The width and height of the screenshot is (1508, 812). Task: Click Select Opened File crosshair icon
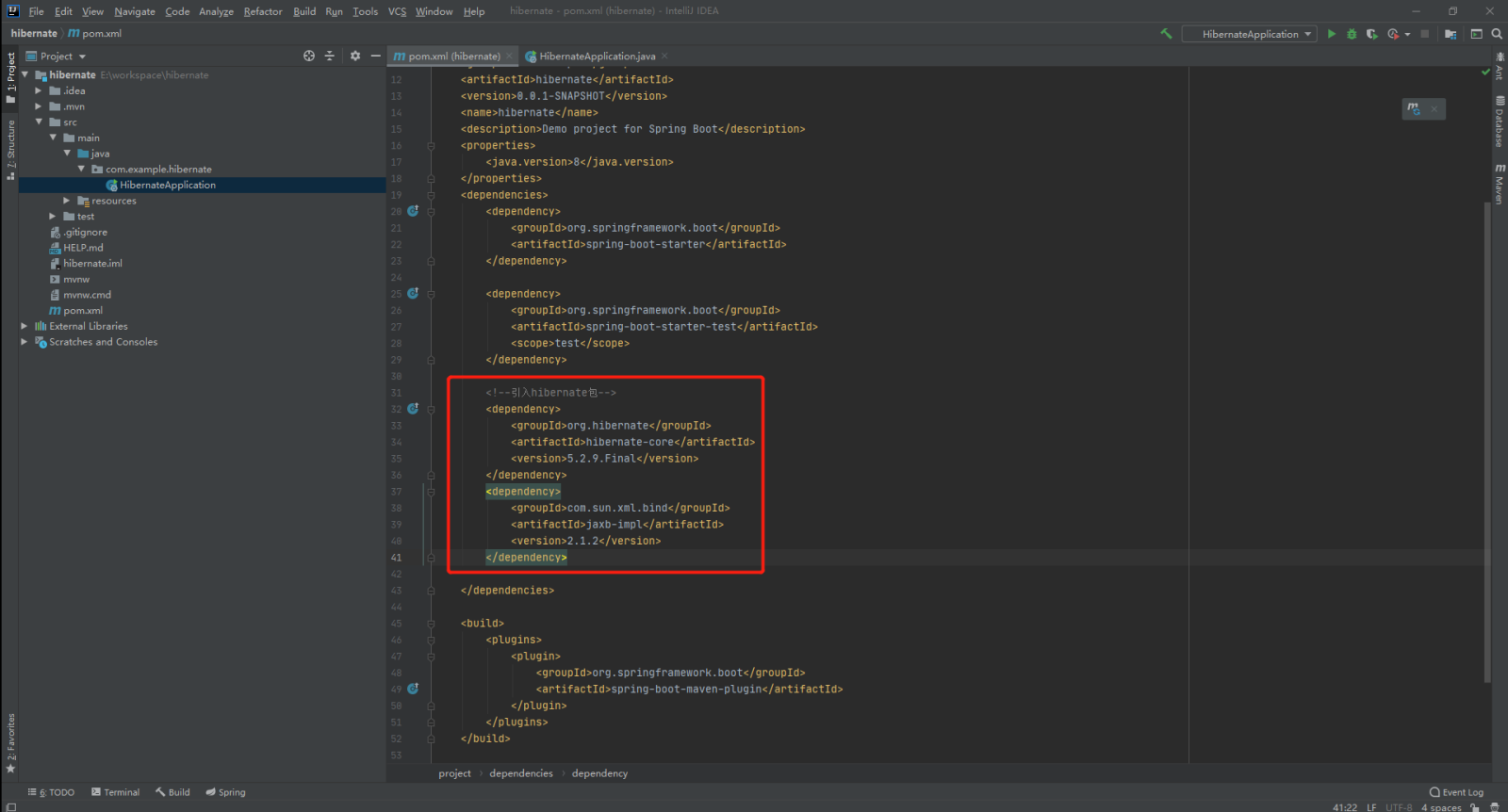pyautogui.click(x=309, y=57)
